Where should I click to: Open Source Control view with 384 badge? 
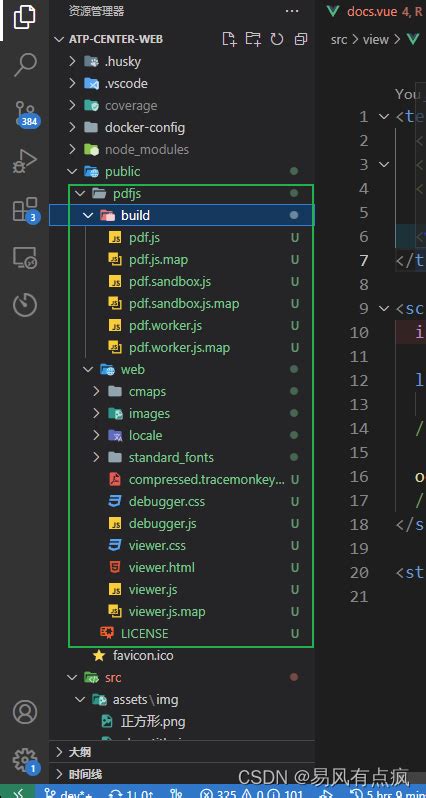tap(25, 113)
